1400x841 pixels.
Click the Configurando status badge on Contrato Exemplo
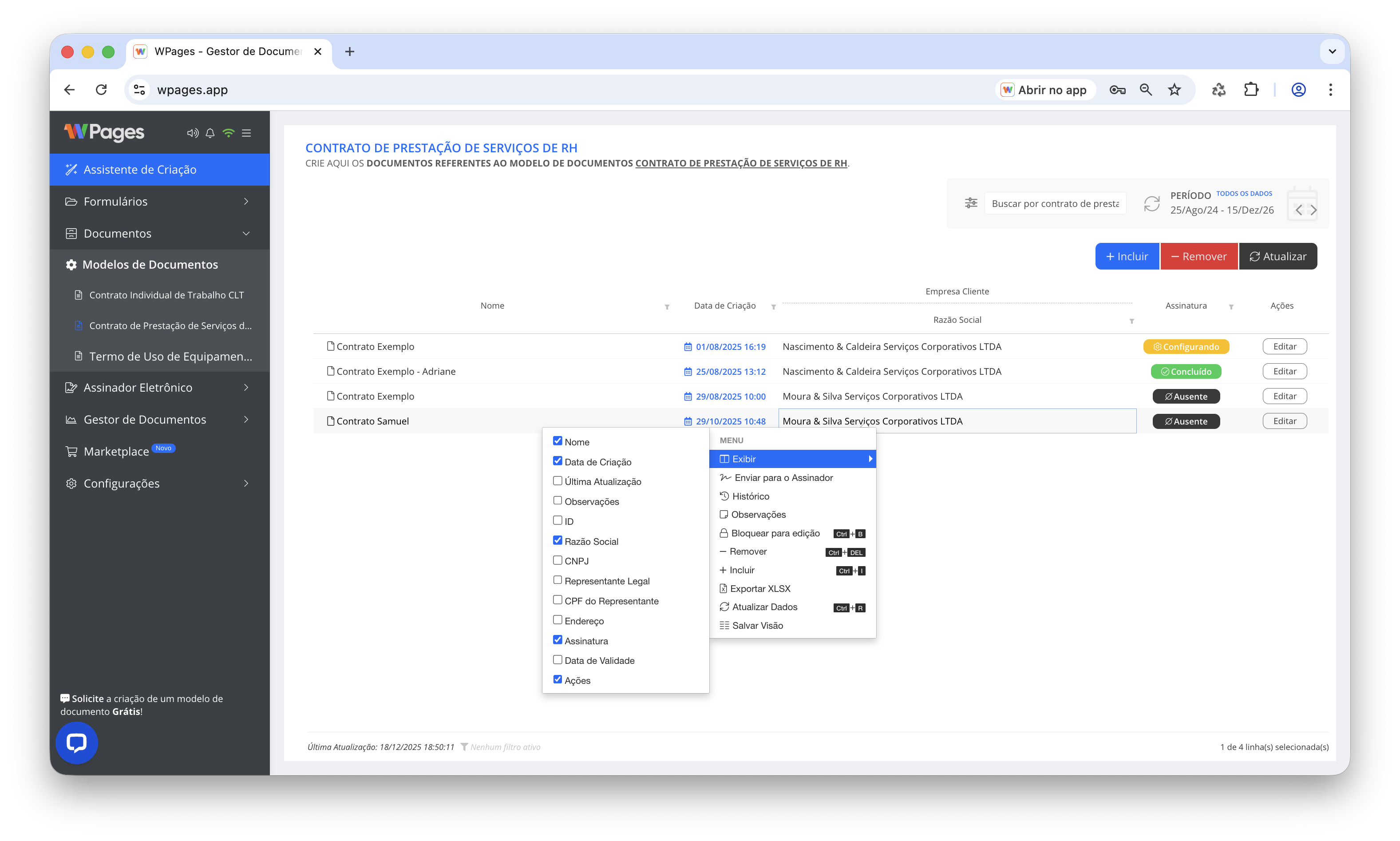point(1186,346)
